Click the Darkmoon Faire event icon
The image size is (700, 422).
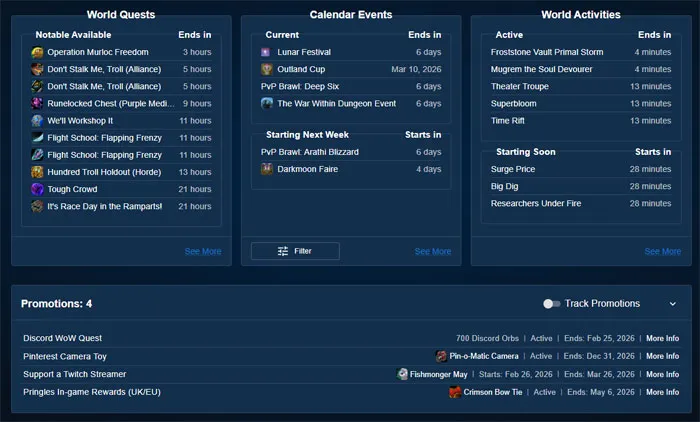tap(267, 169)
